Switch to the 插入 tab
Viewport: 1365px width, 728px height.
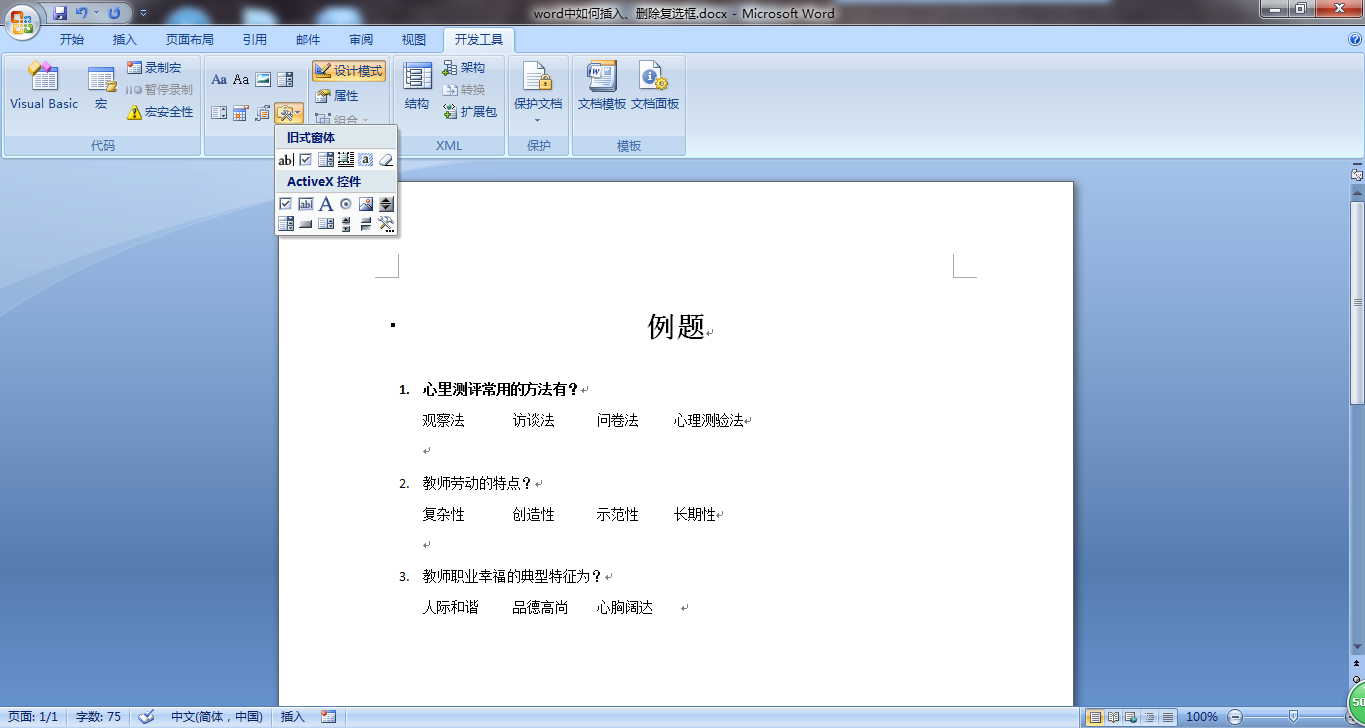click(x=125, y=40)
